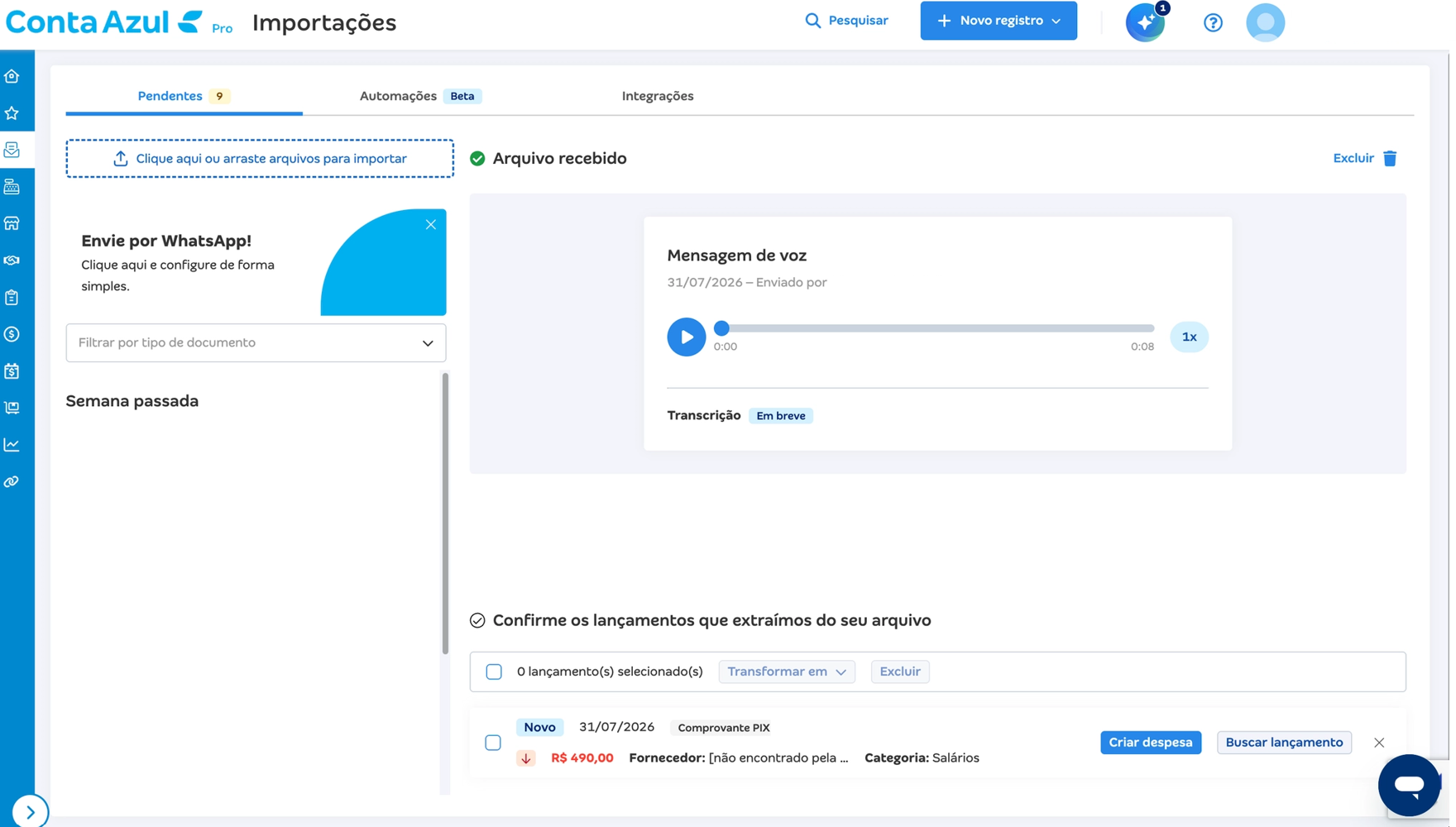Play the voice message audio
This screenshot has width=1456, height=827.
click(687, 337)
